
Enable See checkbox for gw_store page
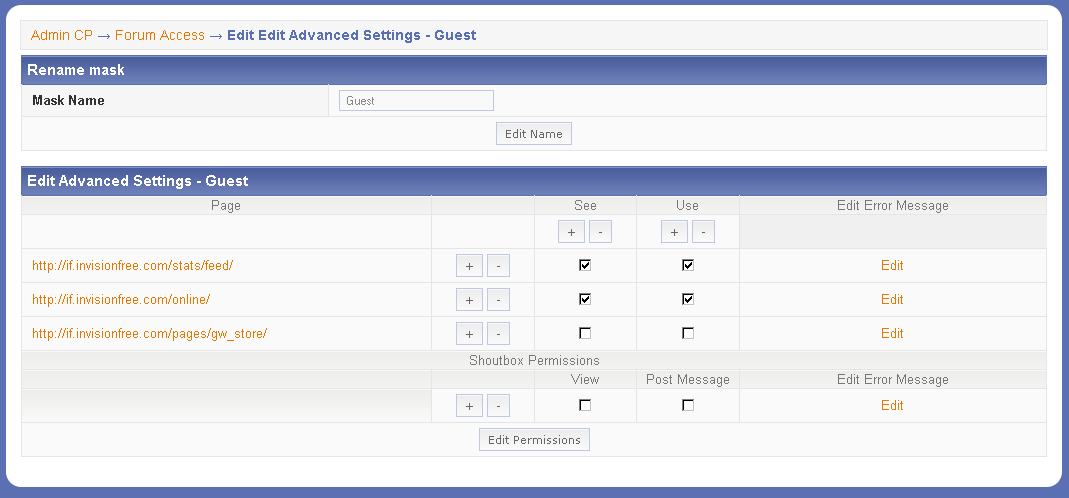coord(585,333)
